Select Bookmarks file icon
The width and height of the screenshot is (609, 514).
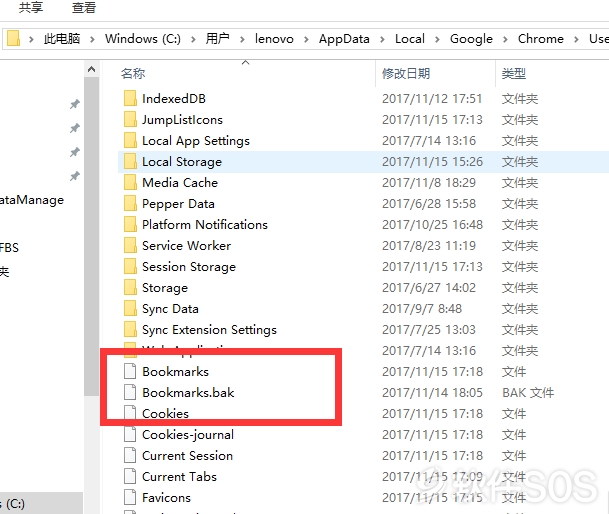130,371
